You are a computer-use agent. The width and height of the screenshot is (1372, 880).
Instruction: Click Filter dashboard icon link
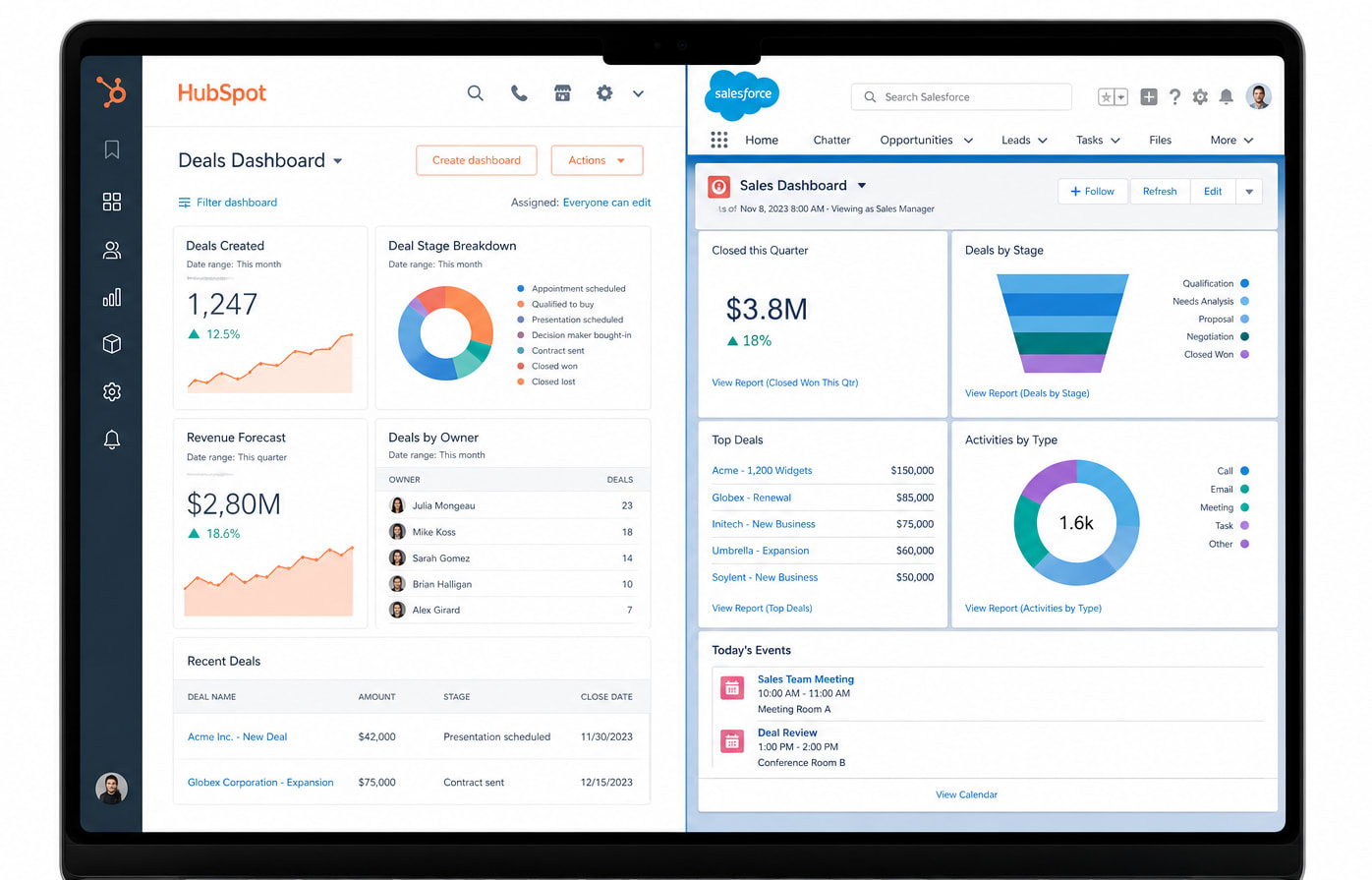coord(227,203)
